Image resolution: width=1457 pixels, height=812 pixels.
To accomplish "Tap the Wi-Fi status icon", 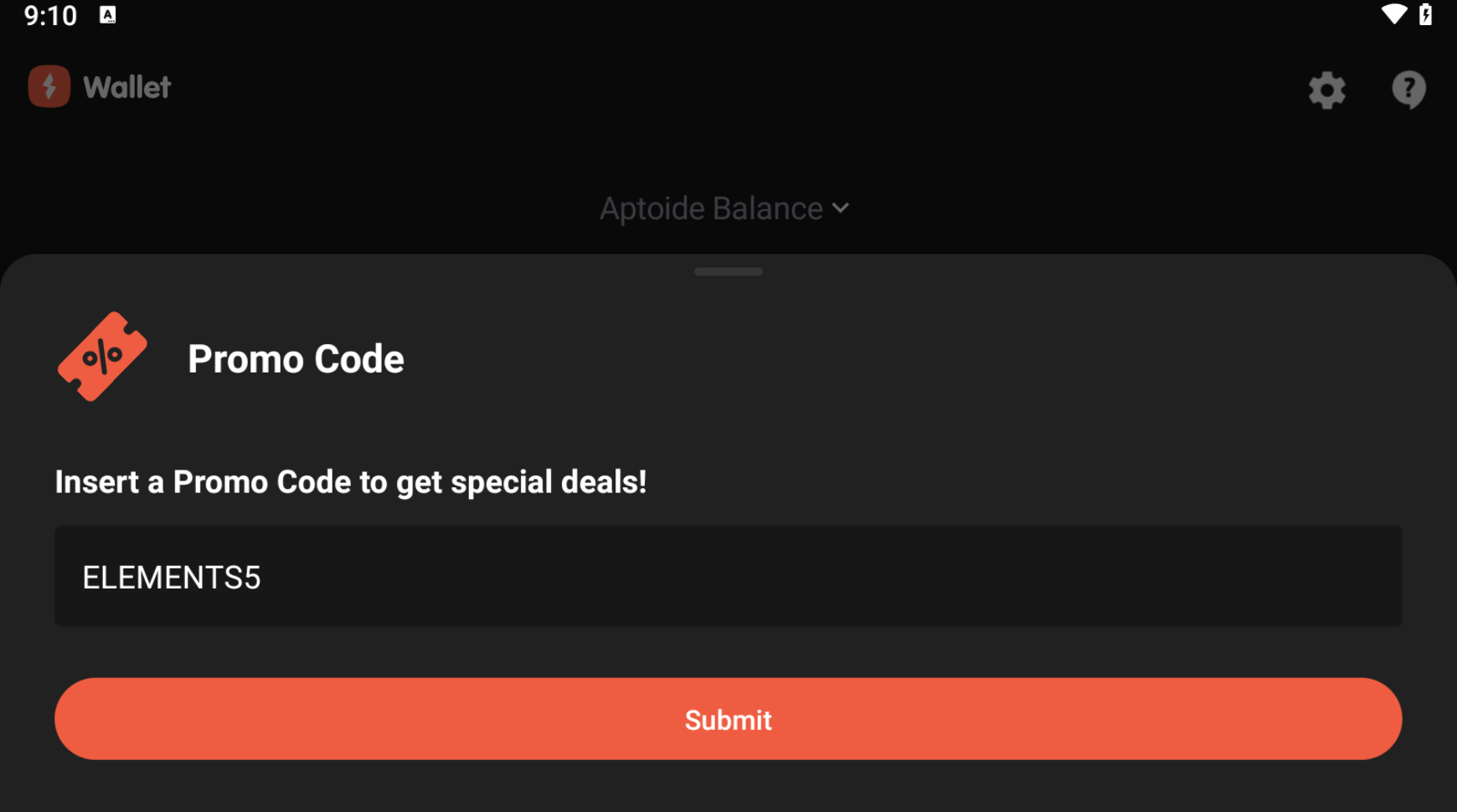I will (1393, 14).
